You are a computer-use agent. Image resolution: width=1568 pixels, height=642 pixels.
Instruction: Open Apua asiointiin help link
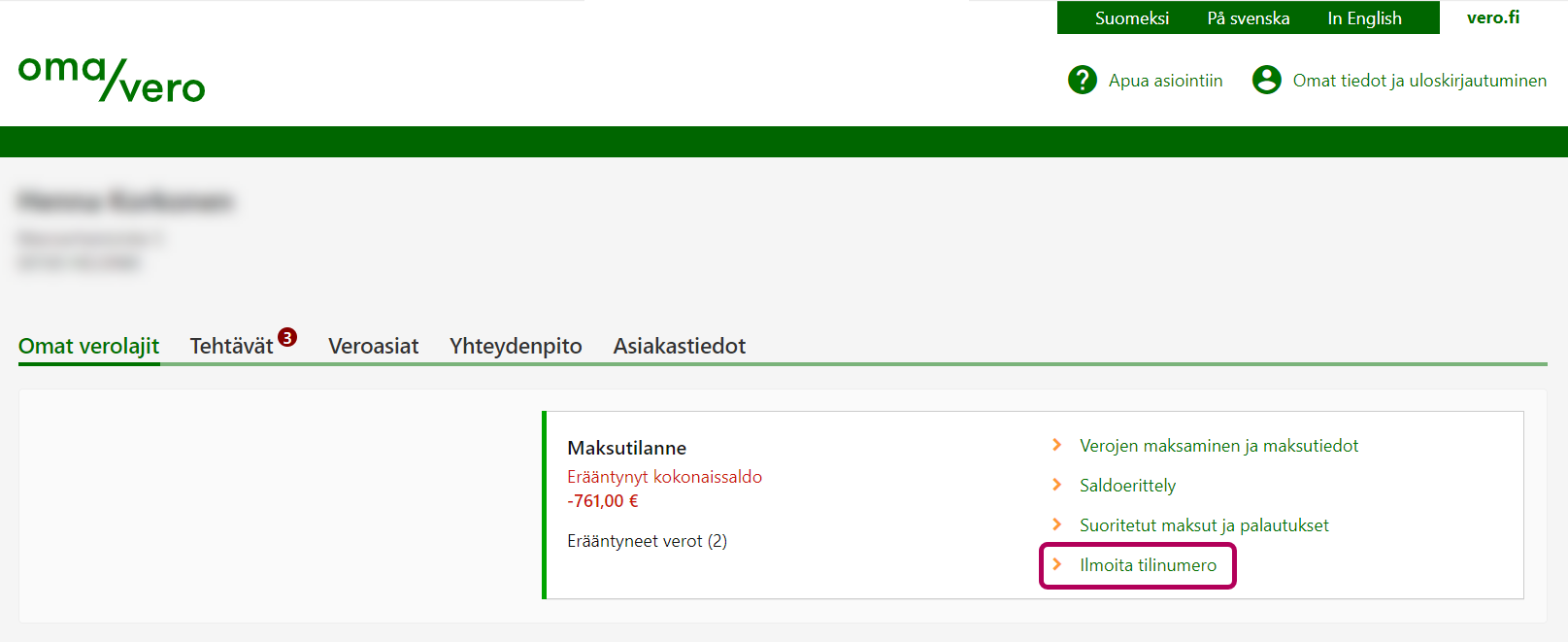point(1165,81)
